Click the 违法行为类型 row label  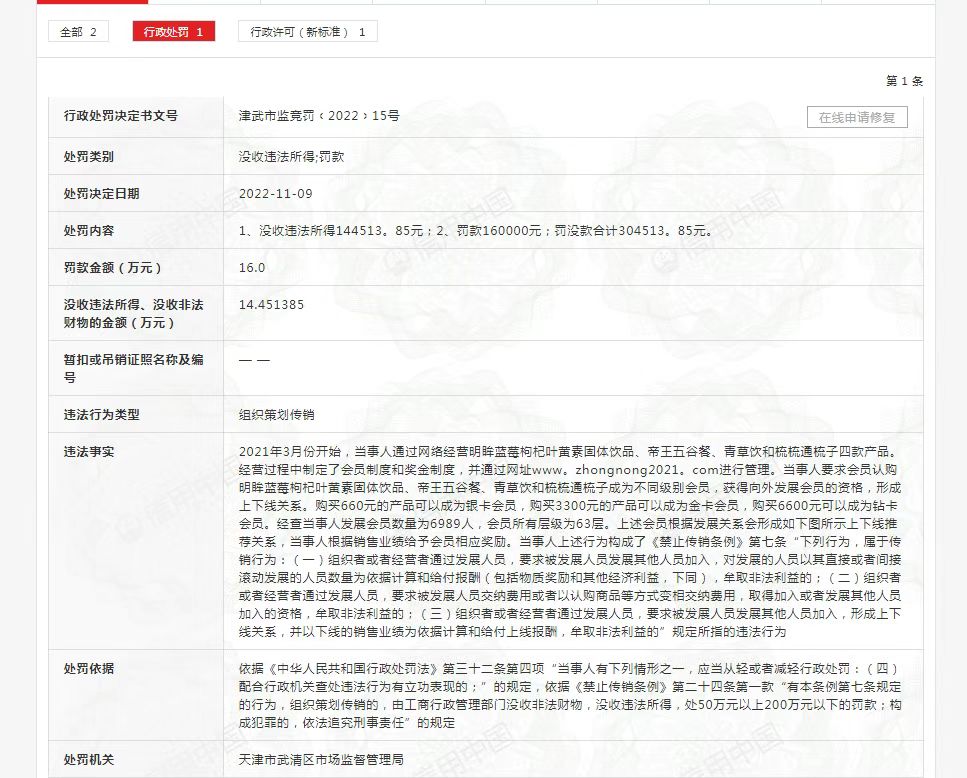(x=102, y=414)
